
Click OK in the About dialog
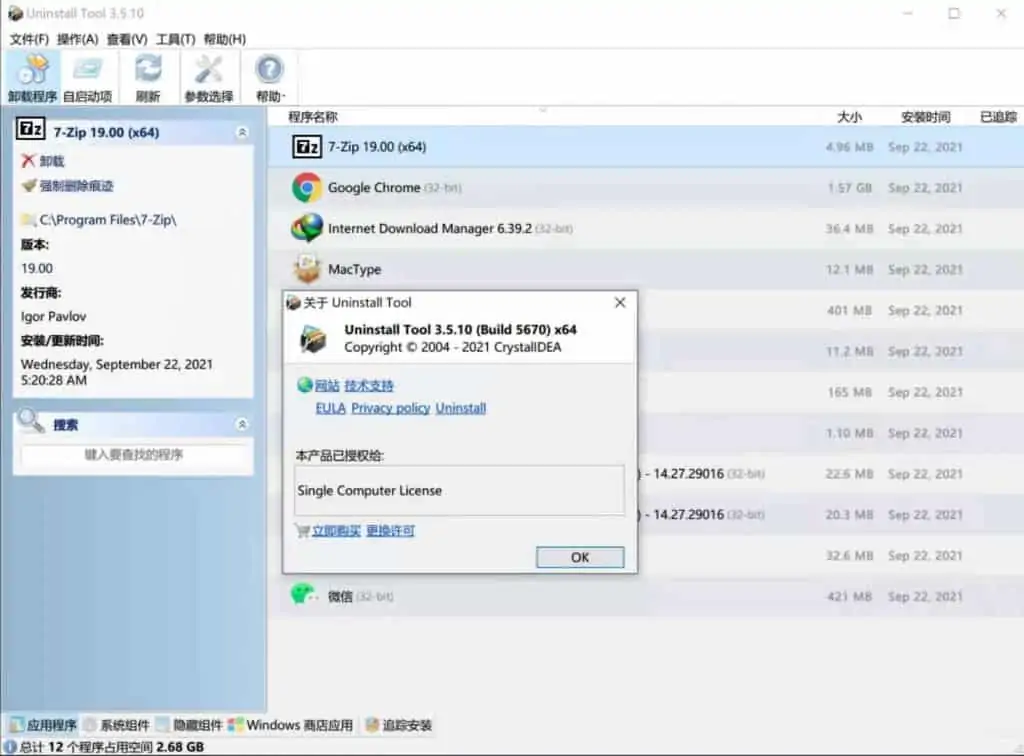point(580,558)
